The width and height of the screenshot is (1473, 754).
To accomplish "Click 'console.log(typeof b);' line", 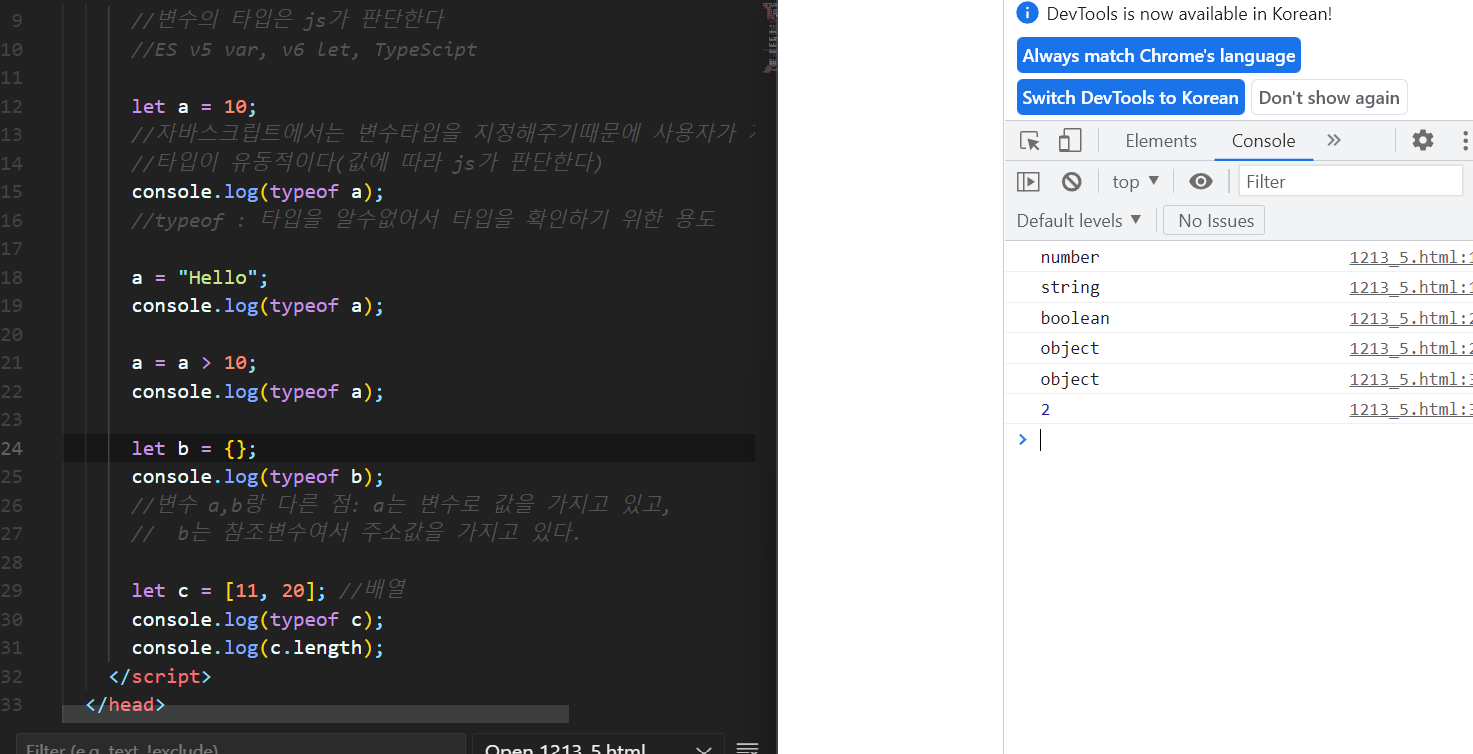I will pyautogui.click(x=258, y=476).
